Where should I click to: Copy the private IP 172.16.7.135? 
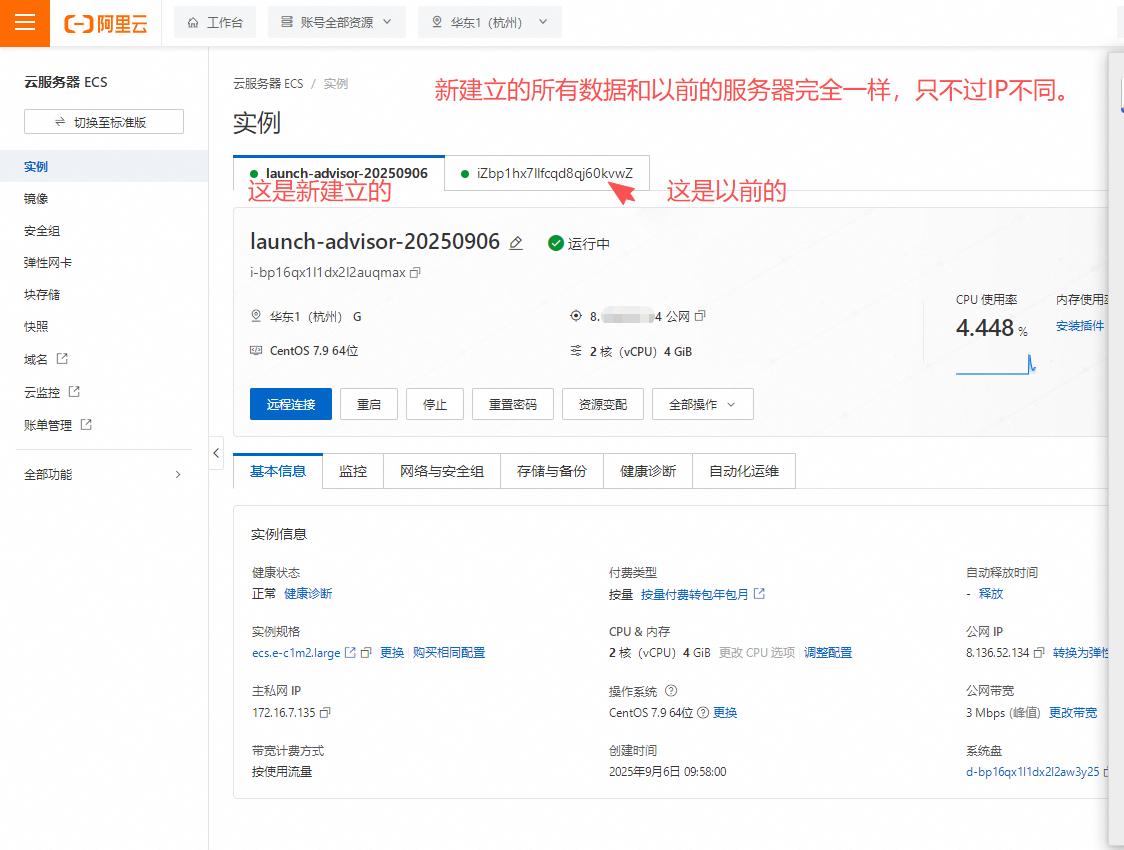[325, 713]
